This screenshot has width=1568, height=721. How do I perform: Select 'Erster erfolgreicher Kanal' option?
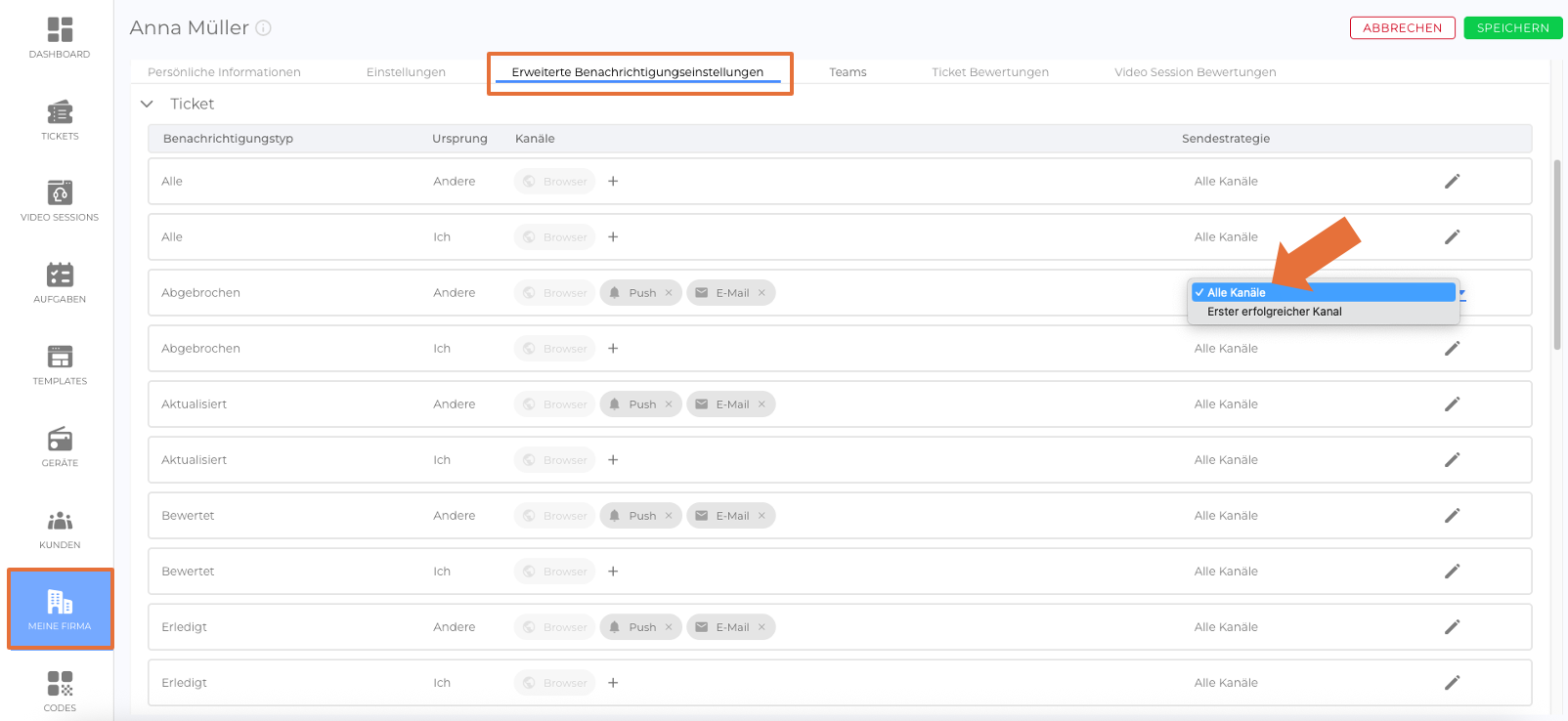coord(1274,312)
